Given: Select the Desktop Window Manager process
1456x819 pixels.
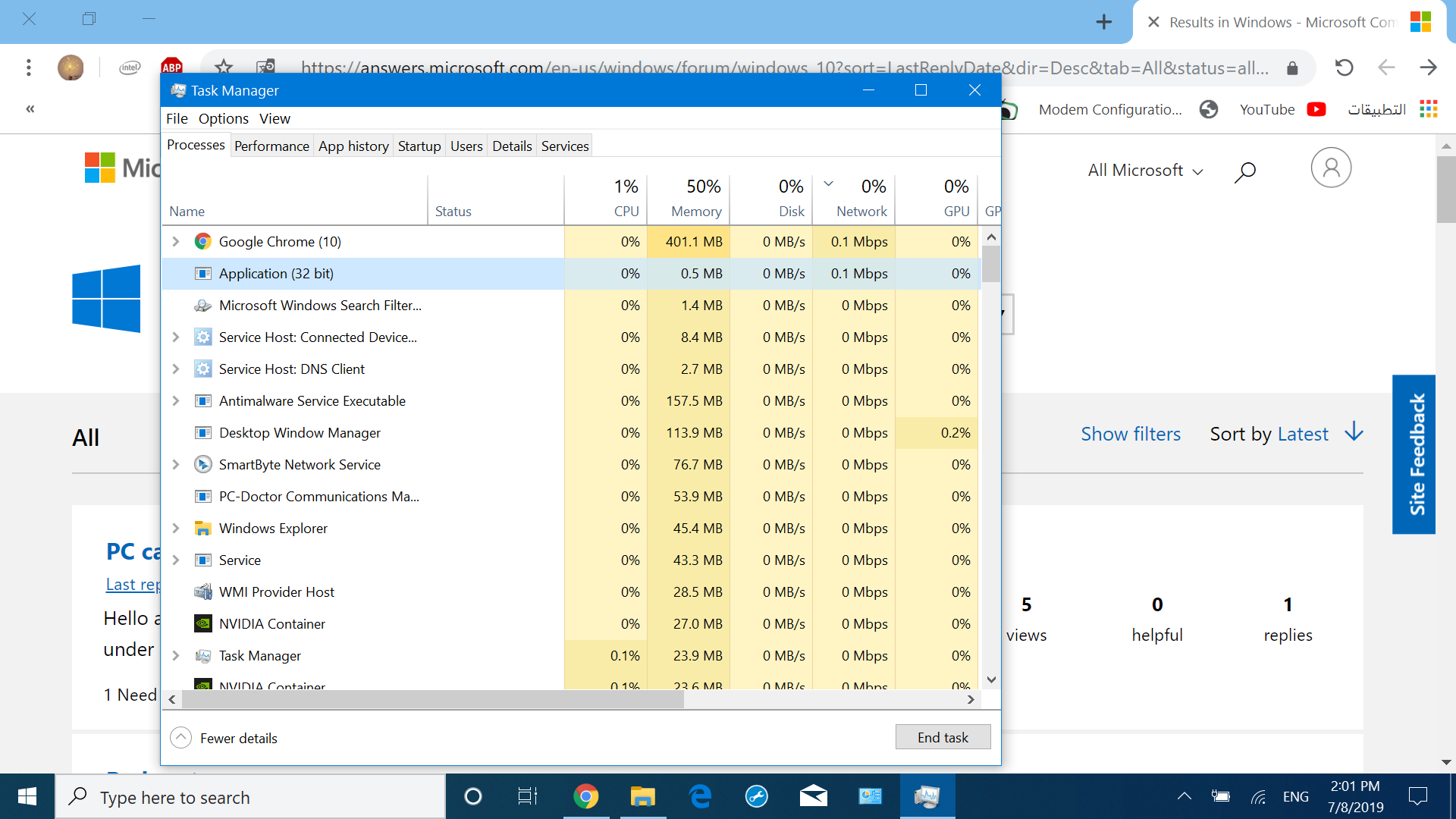Looking at the screenshot, I should [x=570, y=432].
